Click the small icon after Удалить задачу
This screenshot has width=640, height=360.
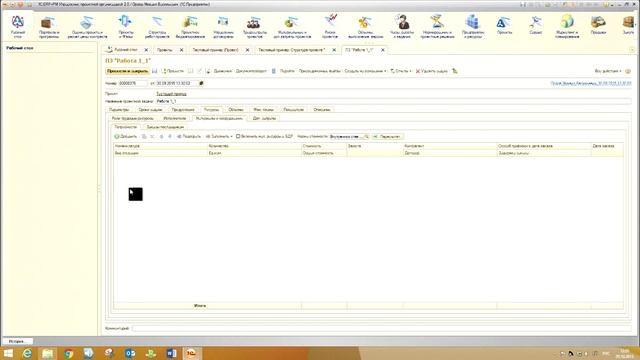[455, 71]
